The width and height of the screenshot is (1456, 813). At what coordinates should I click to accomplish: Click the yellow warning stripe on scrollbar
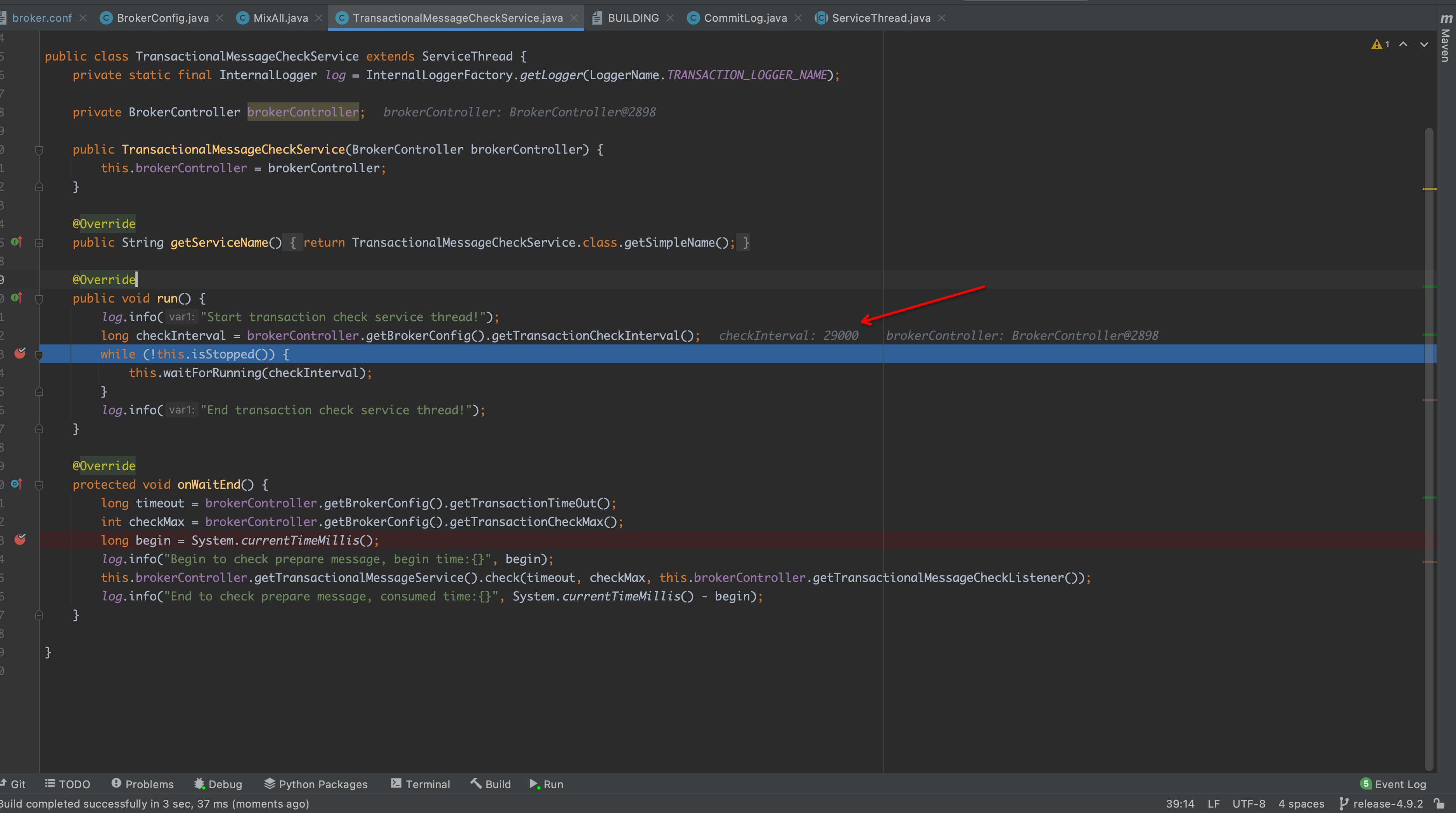coord(1429,188)
